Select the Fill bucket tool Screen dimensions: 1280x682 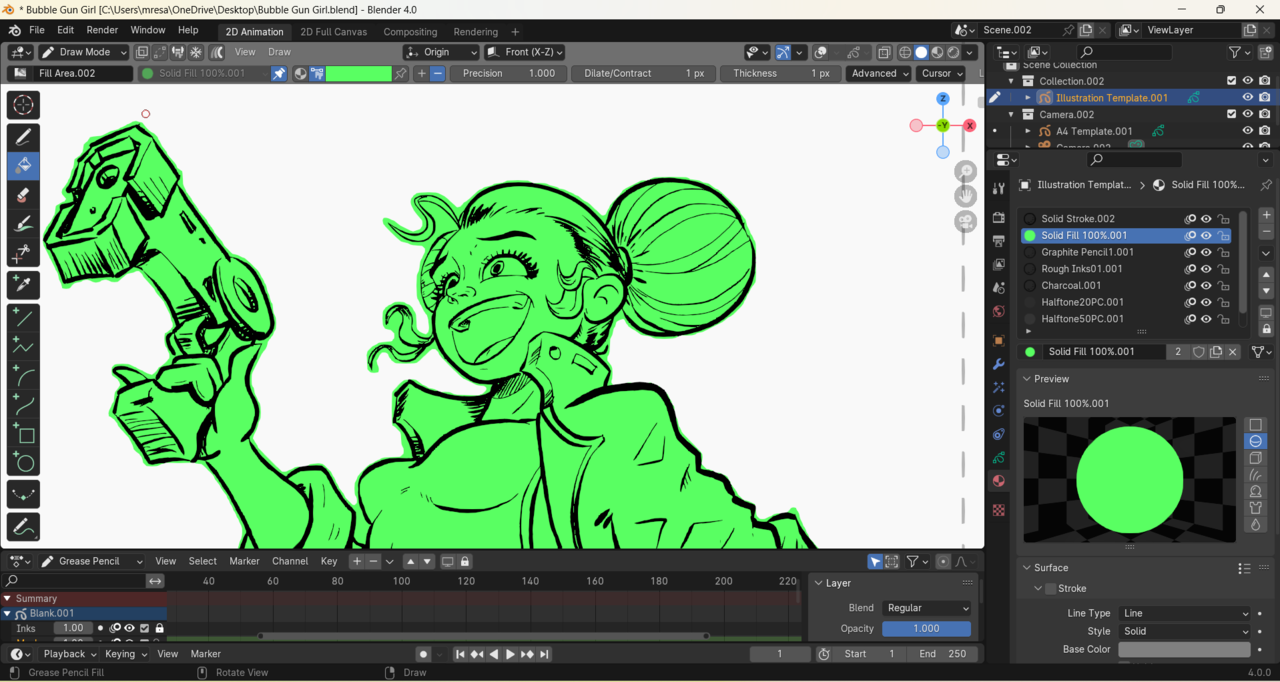23,166
